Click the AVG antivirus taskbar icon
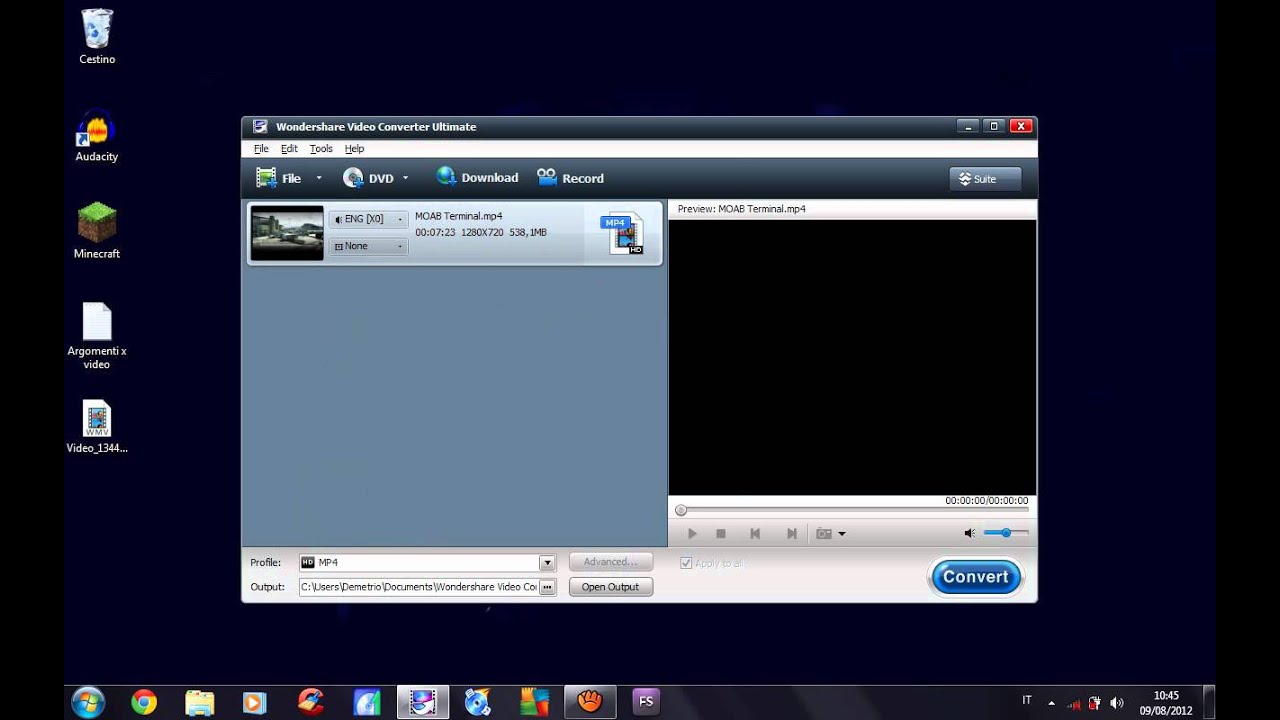This screenshot has height=720, width=1280. tap(534, 702)
